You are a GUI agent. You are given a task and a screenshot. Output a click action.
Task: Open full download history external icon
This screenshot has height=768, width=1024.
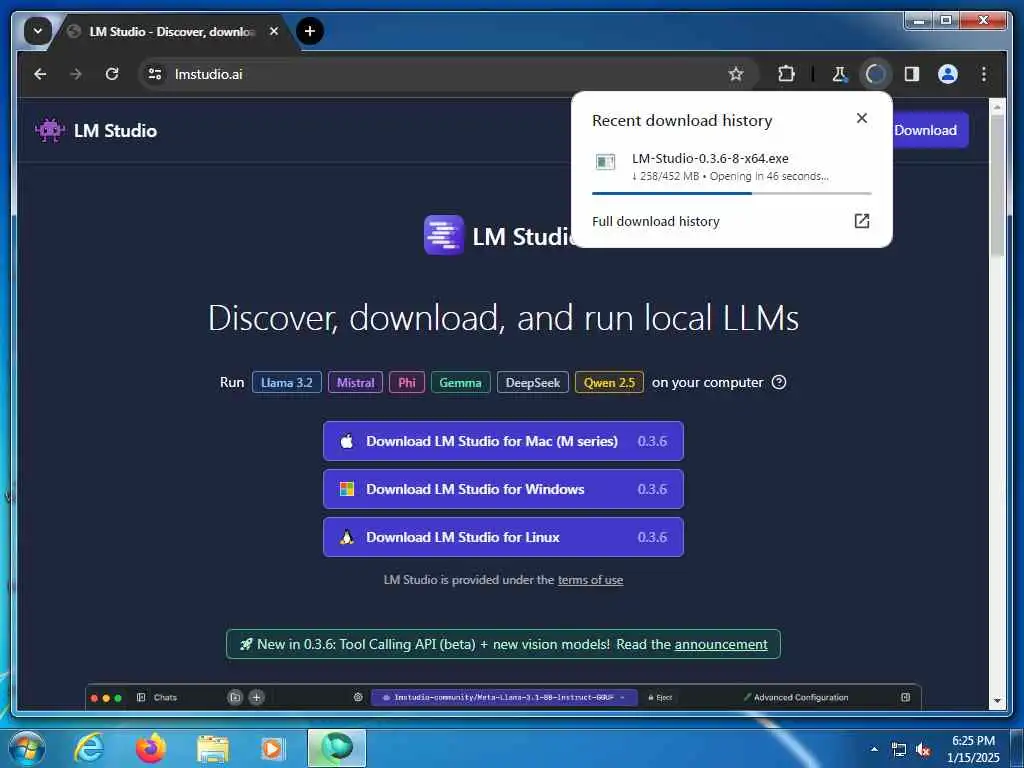pos(862,221)
